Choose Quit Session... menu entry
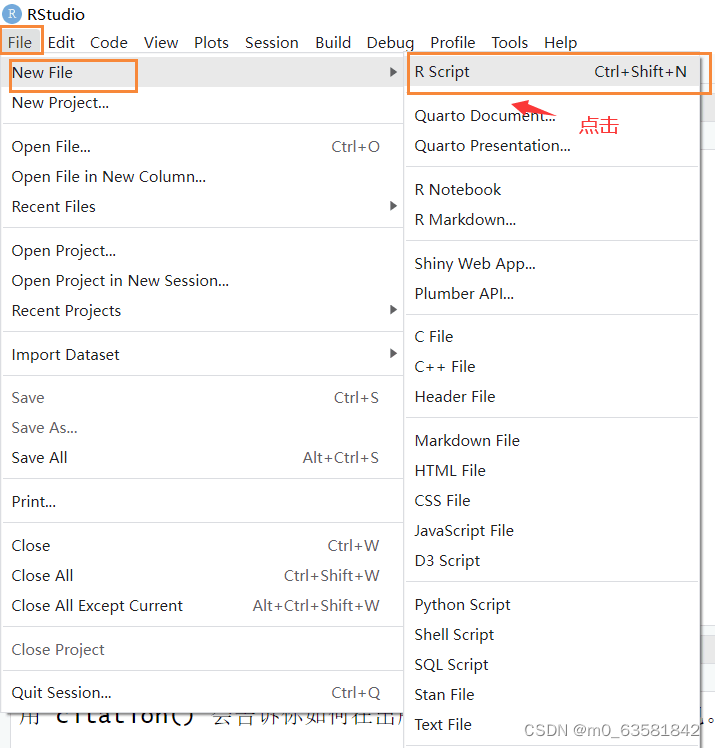This screenshot has width=715, height=748. (203, 693)
